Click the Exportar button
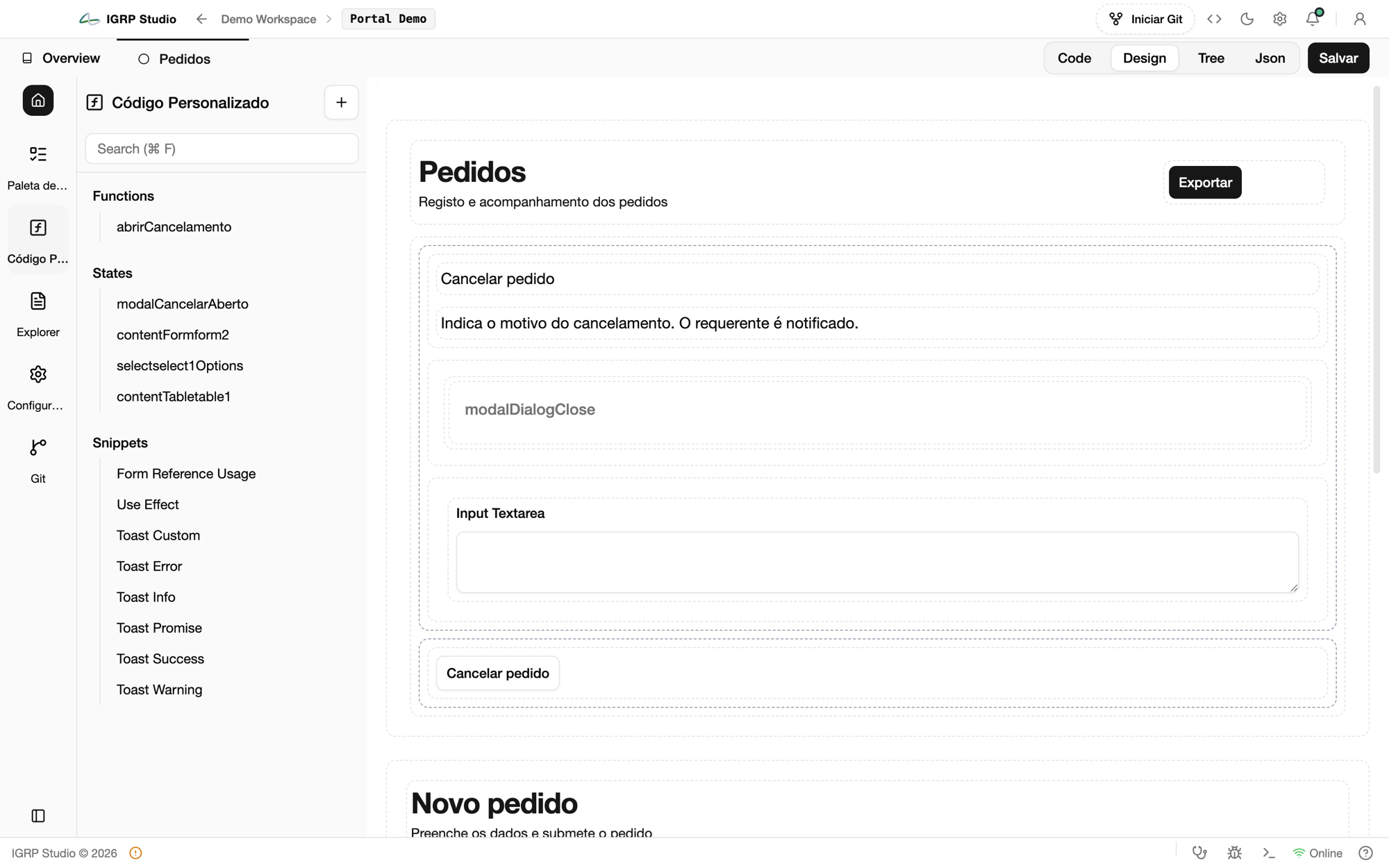 tap(1205, 183)
